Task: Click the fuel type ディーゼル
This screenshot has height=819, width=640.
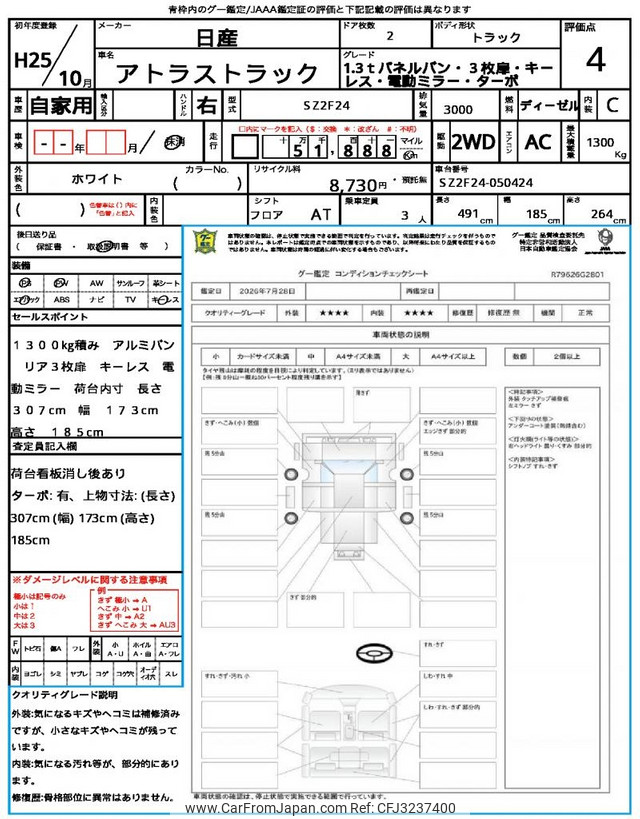Action: pyautogui.click(x=549, y=106)
